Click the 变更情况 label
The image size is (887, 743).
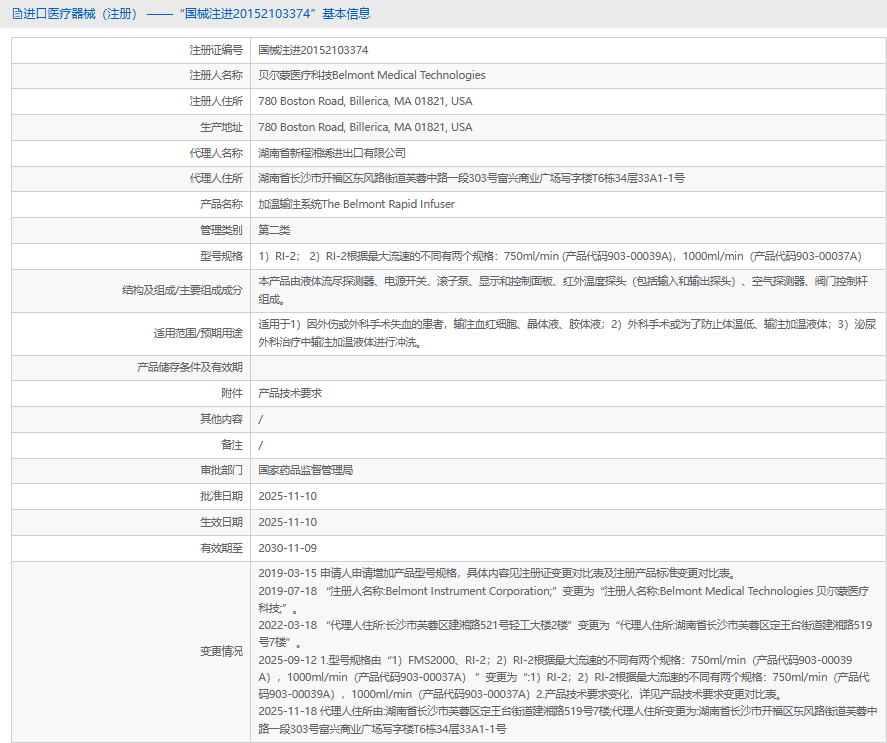point(221,651)
